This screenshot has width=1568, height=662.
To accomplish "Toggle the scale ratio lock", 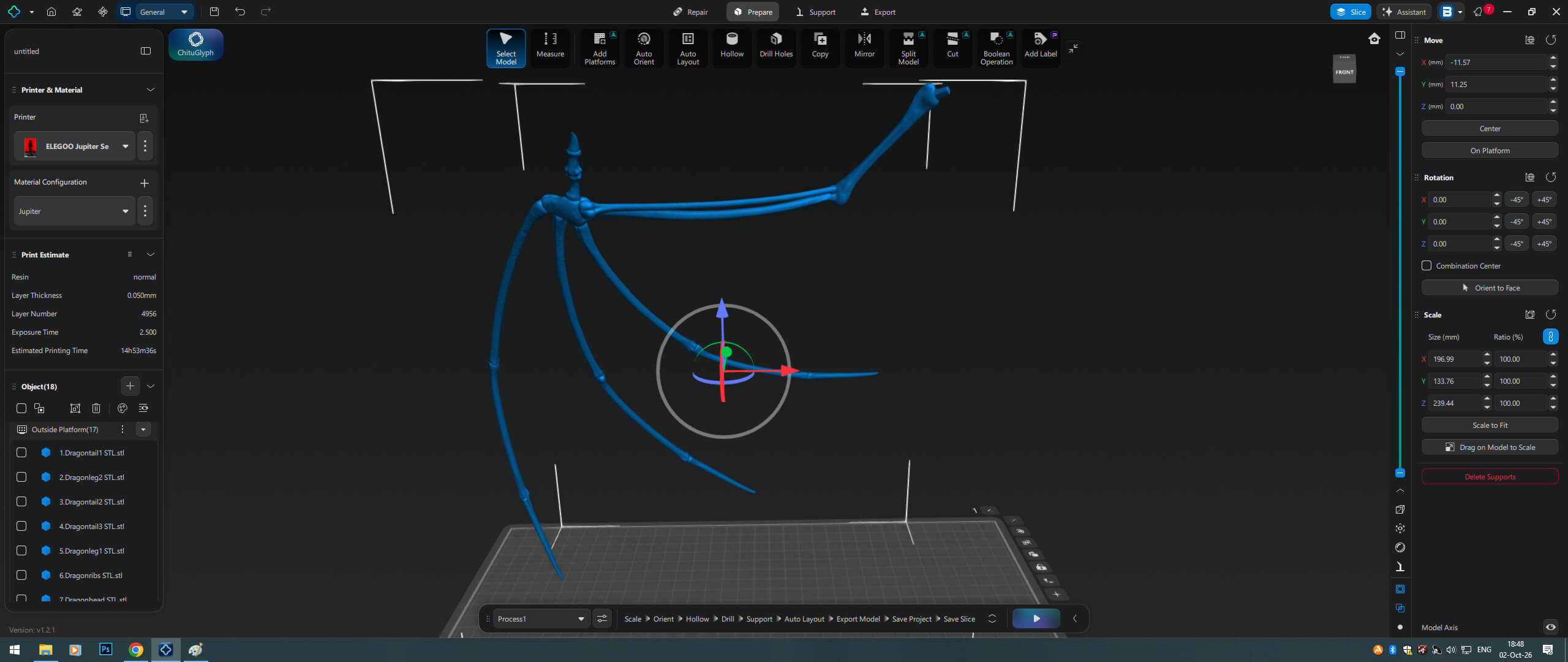I will coord(1551,337).
